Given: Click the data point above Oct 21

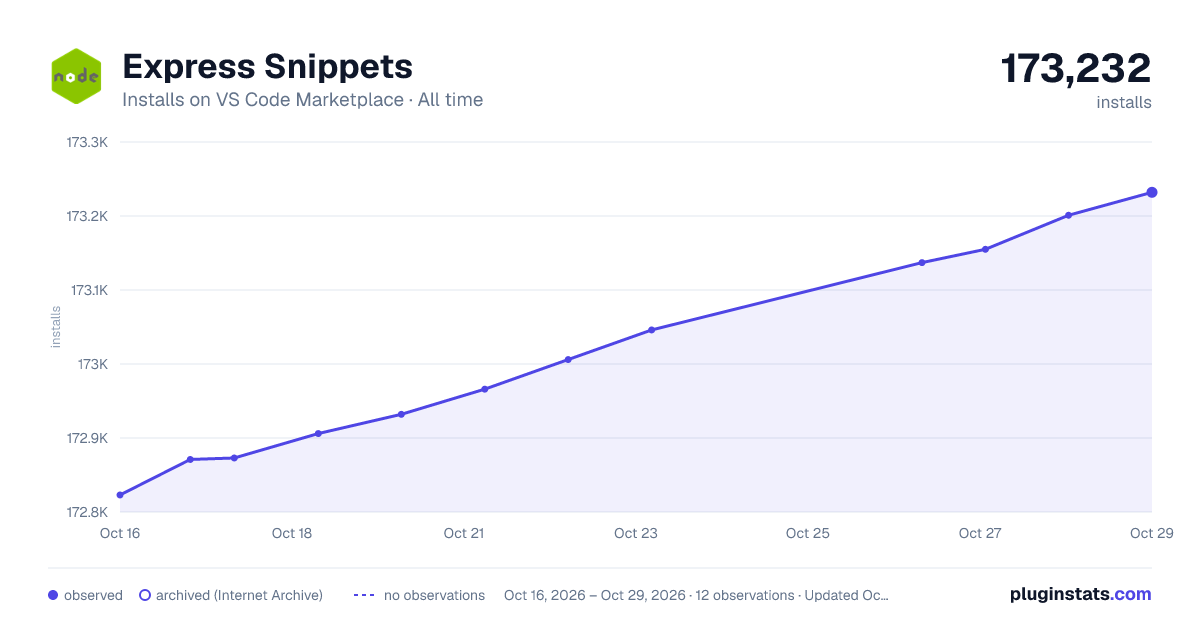Looking at the screenshot, I should (484, 389).
